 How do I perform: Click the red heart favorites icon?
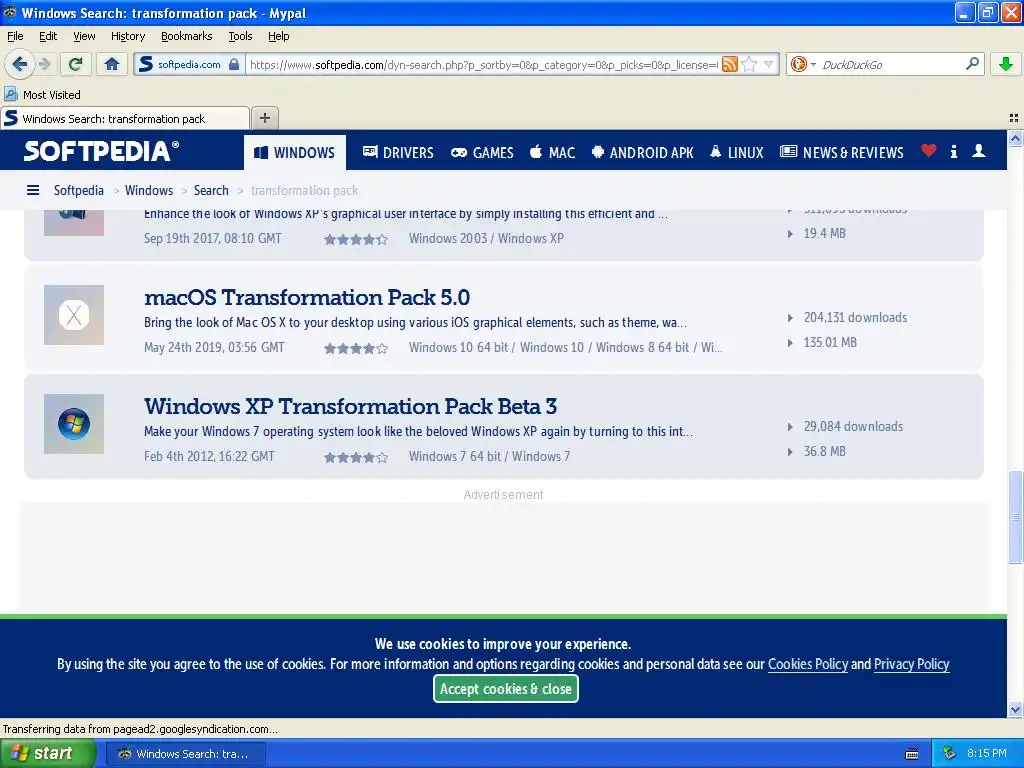coord(928,151)
